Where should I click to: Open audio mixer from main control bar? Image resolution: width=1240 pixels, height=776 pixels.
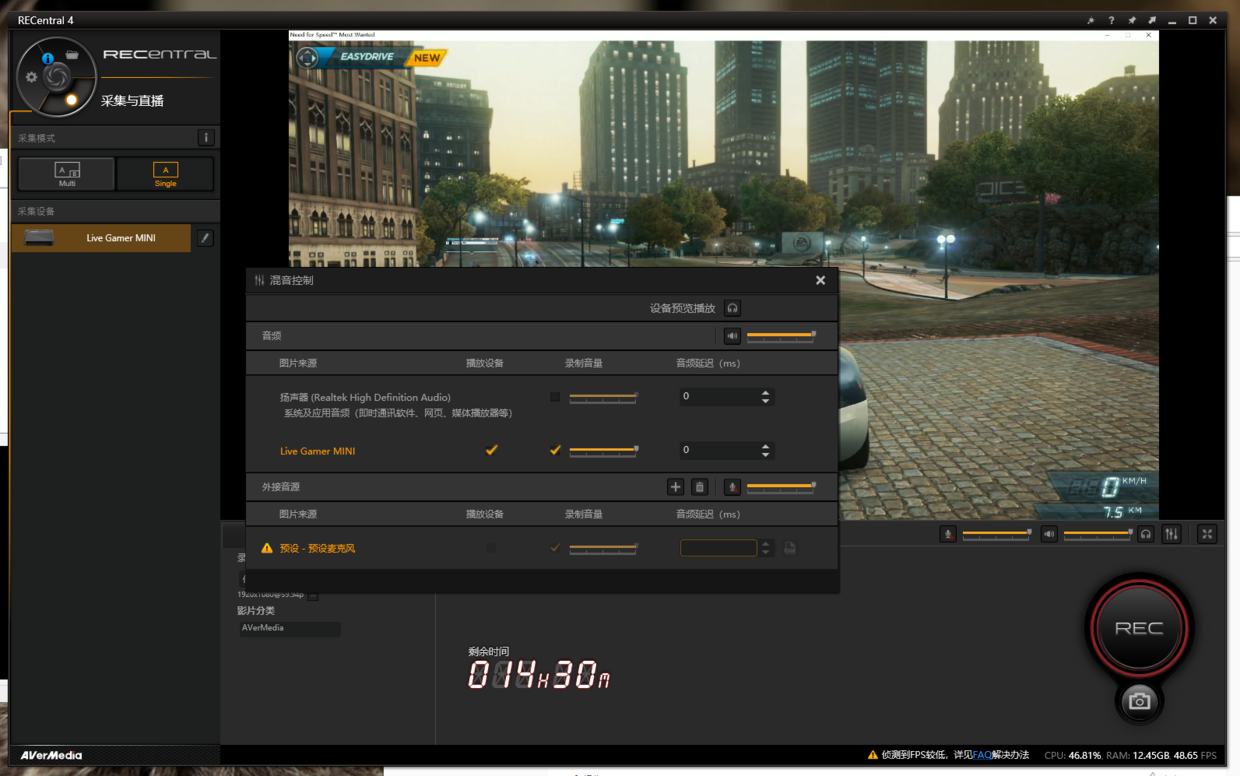[1172, 534]
